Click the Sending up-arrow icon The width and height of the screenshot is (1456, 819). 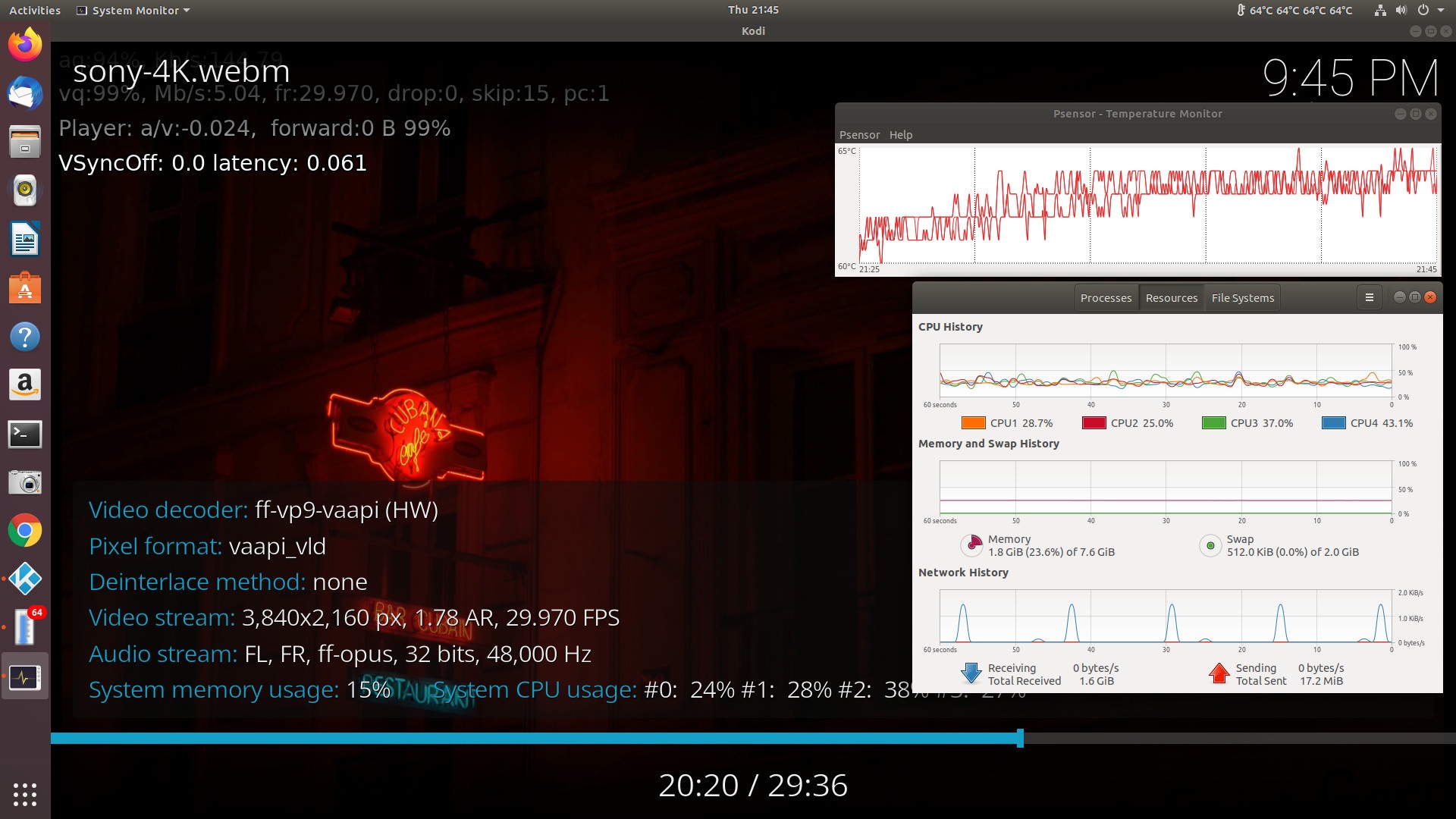pyautogui.click(x=1219, y=673)
